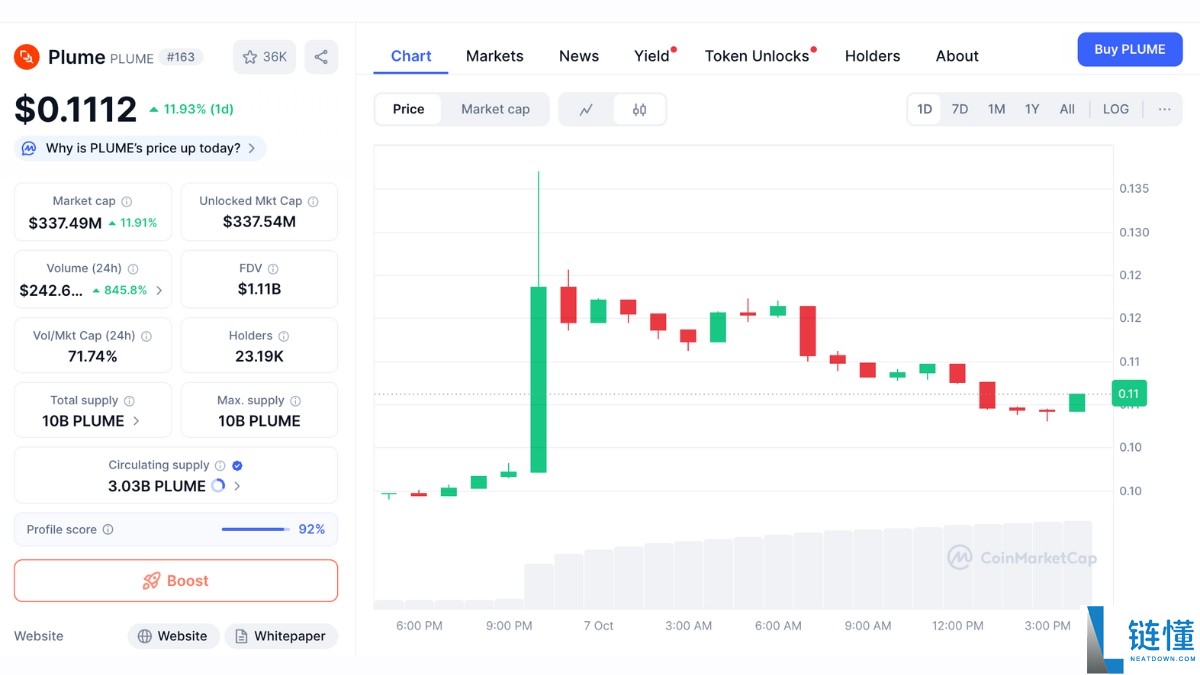Expand the Total supply details chevron
The width and height of the screenshot is (1200, 675).
(136, 421)
